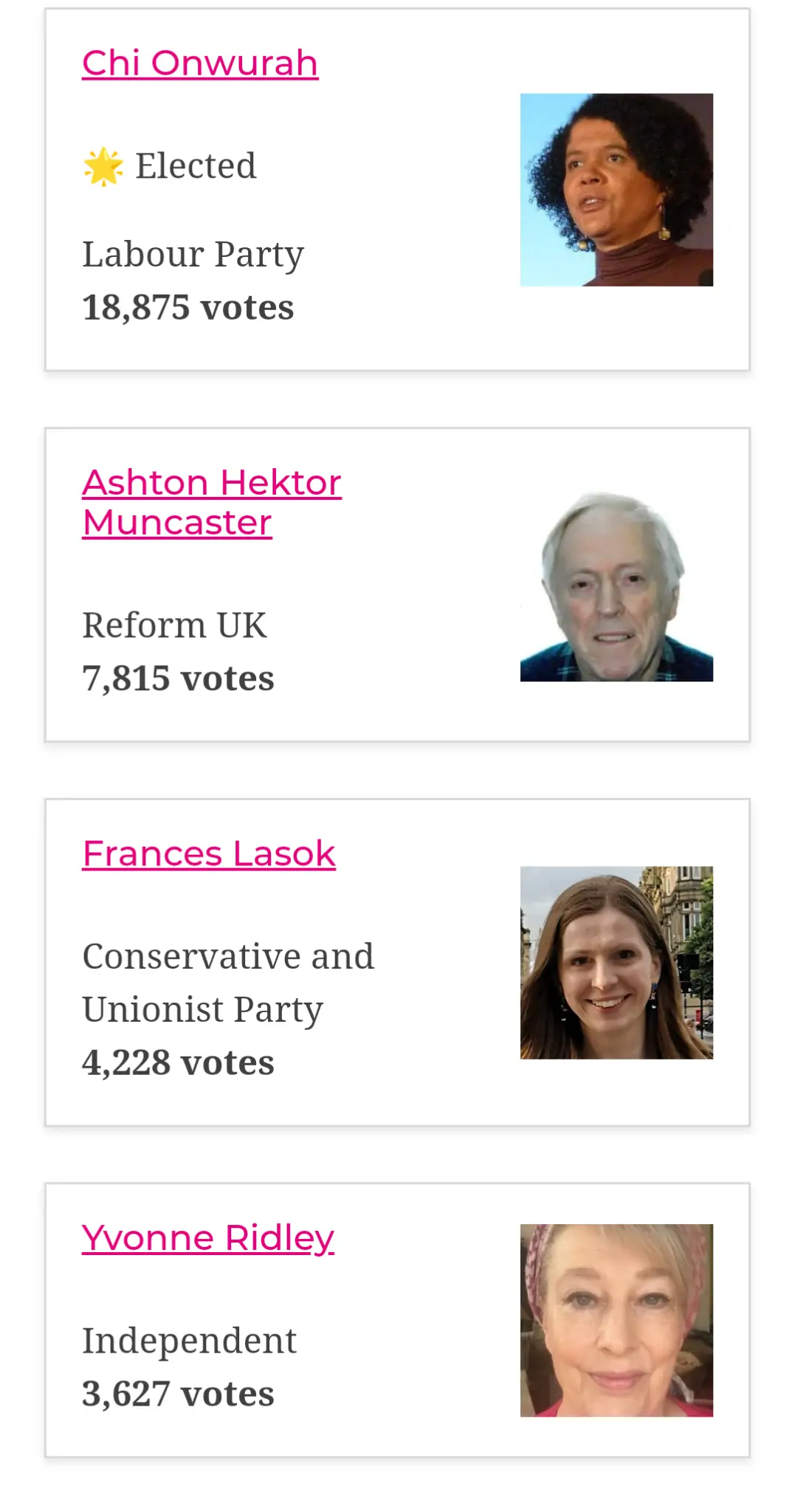Open Chi Onwurah's candidate page link
The width and height of the screenshot is (795, 1512).
point(200,63)
